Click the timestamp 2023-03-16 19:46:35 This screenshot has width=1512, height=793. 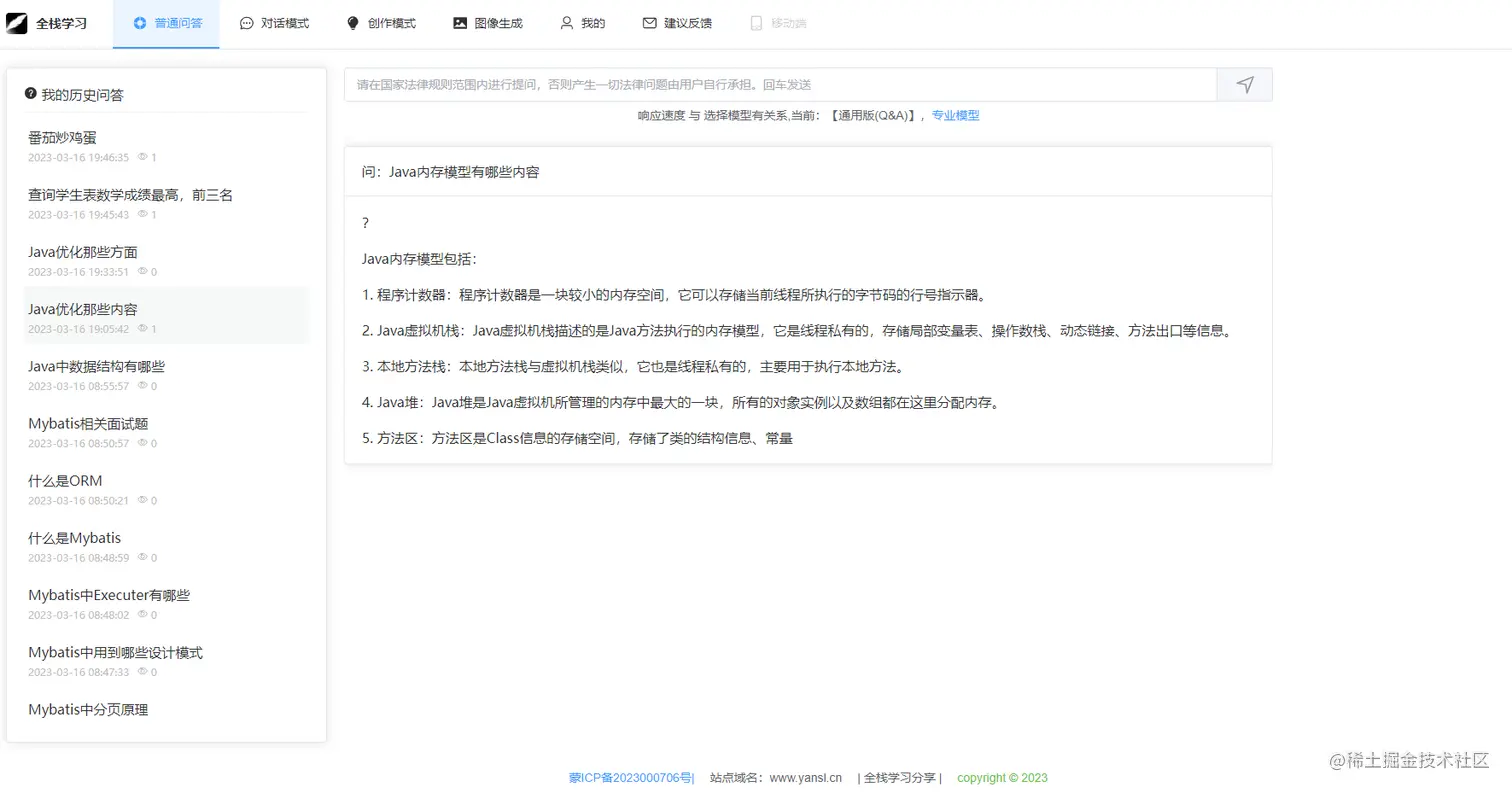[79, 157]
